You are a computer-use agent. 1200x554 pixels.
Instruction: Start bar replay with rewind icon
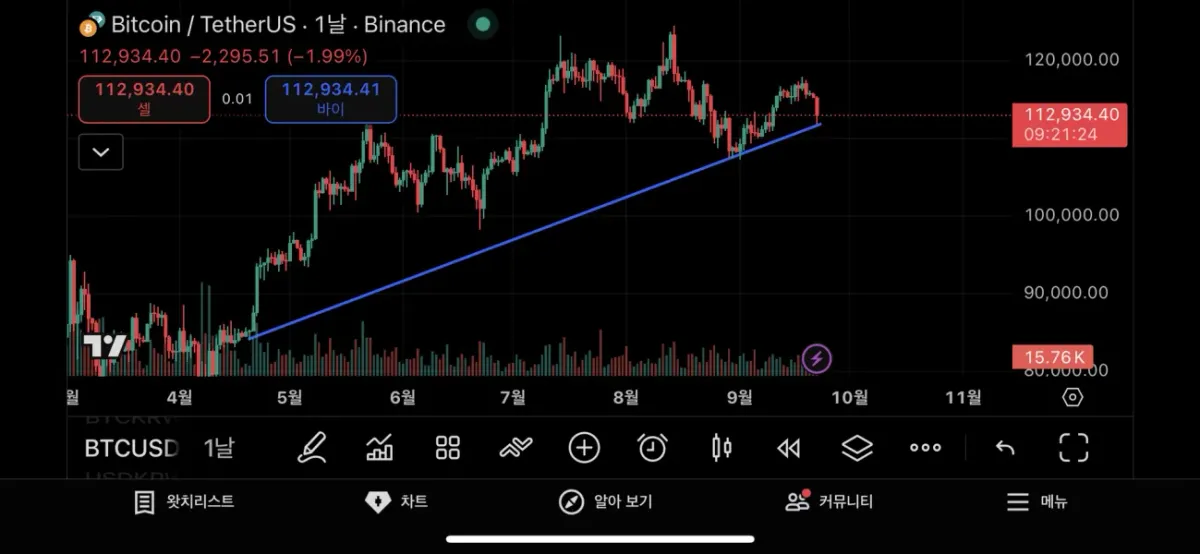(x=789, y=447)
